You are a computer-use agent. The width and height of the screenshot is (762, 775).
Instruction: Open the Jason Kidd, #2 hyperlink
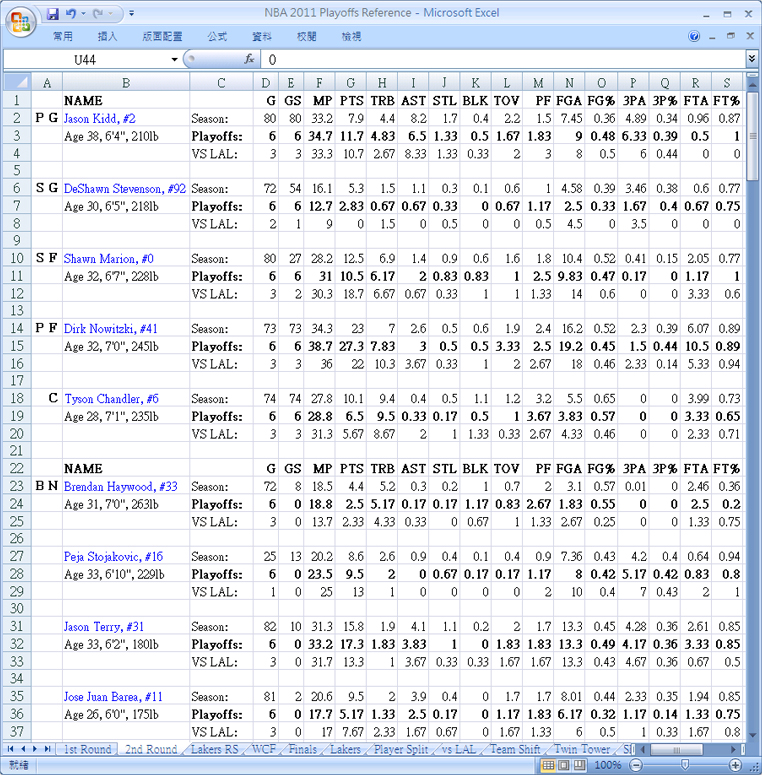pyautogui.click(x=99, y=119)
